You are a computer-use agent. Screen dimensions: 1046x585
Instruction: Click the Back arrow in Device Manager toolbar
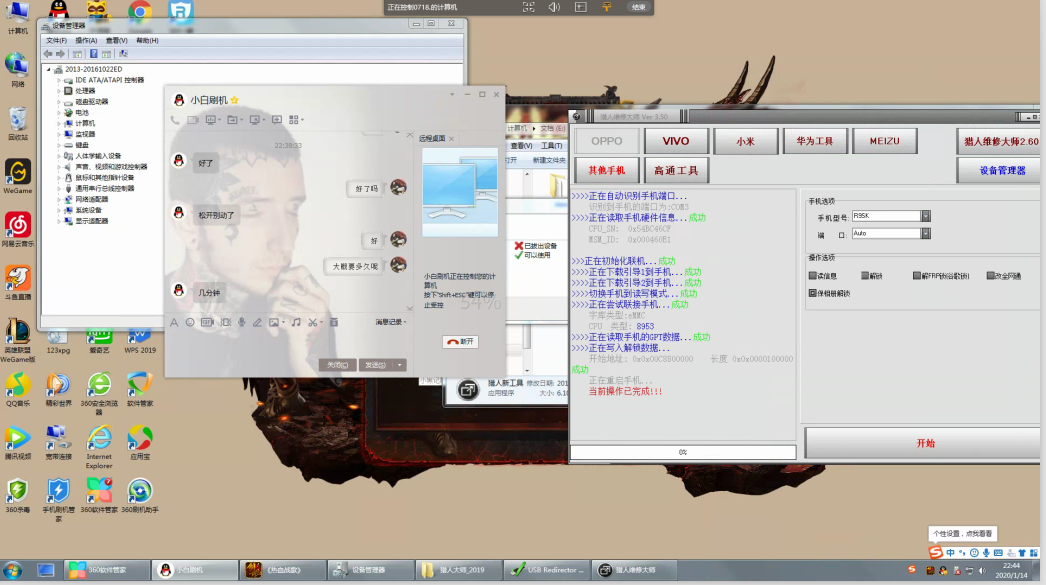(x=48, y=54)
